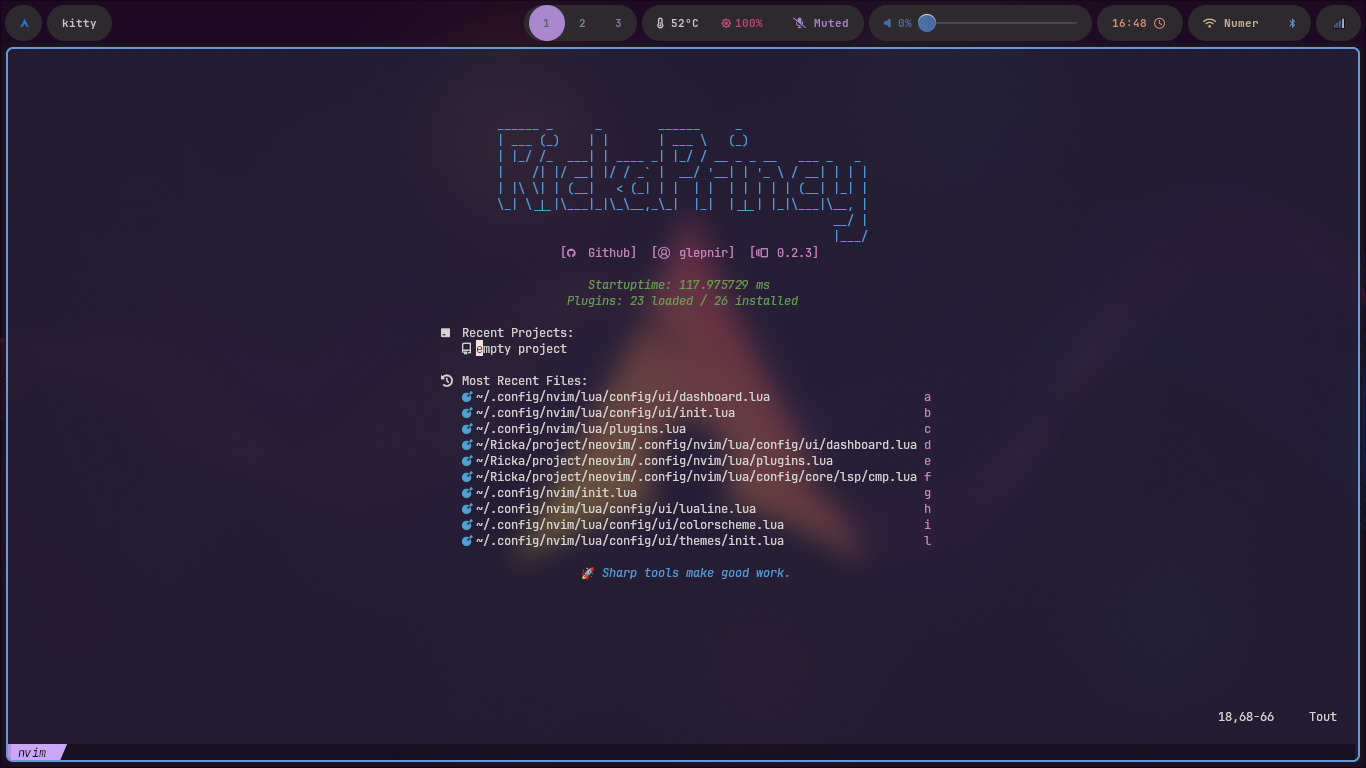Click the Sharp tools make good work quote
Image resolution: width=1366 pixels, height=768 pixels.
pyautogui.click(x=696, y=573)
